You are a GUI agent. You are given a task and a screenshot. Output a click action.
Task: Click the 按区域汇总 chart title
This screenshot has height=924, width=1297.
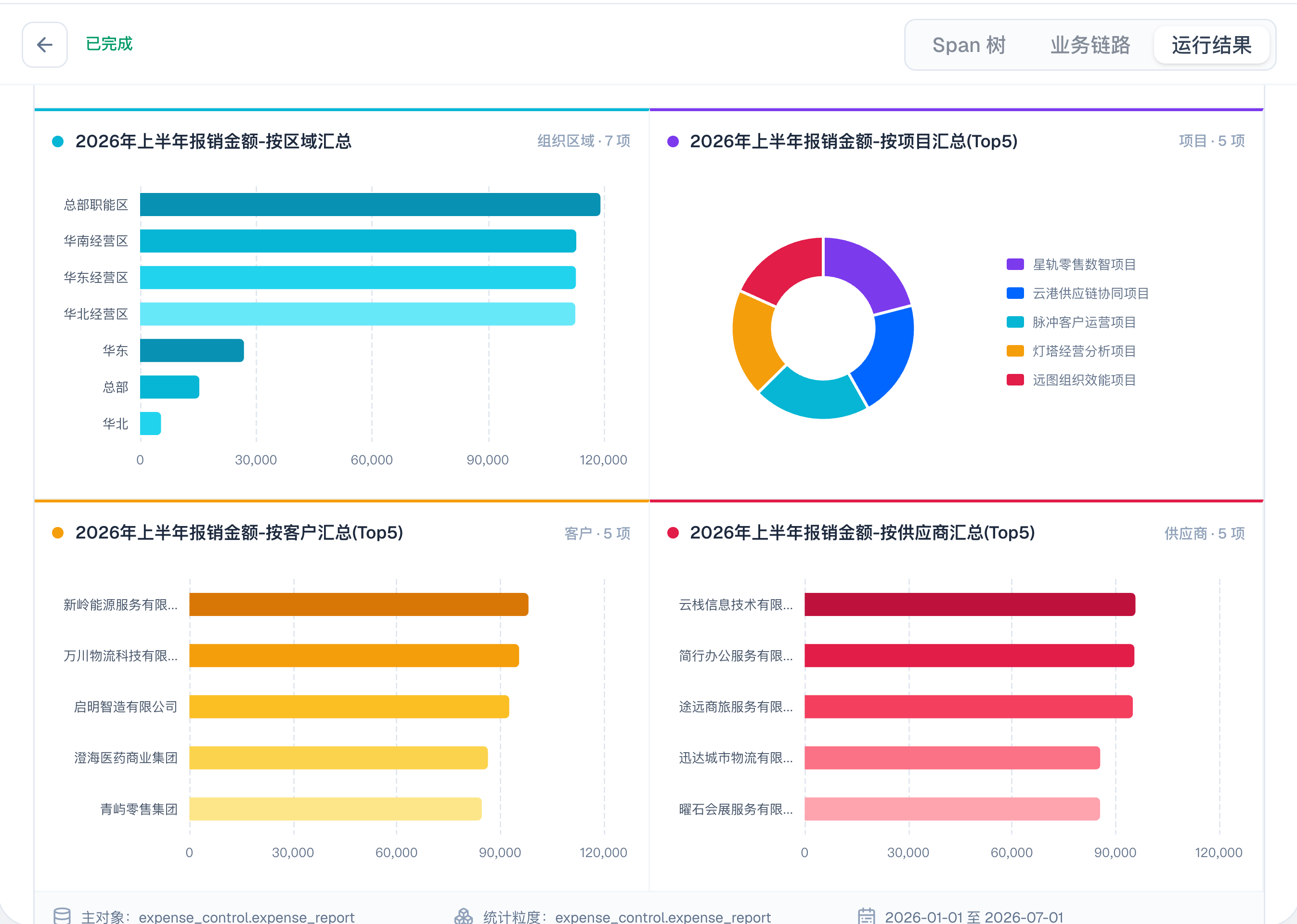point(213,141)
